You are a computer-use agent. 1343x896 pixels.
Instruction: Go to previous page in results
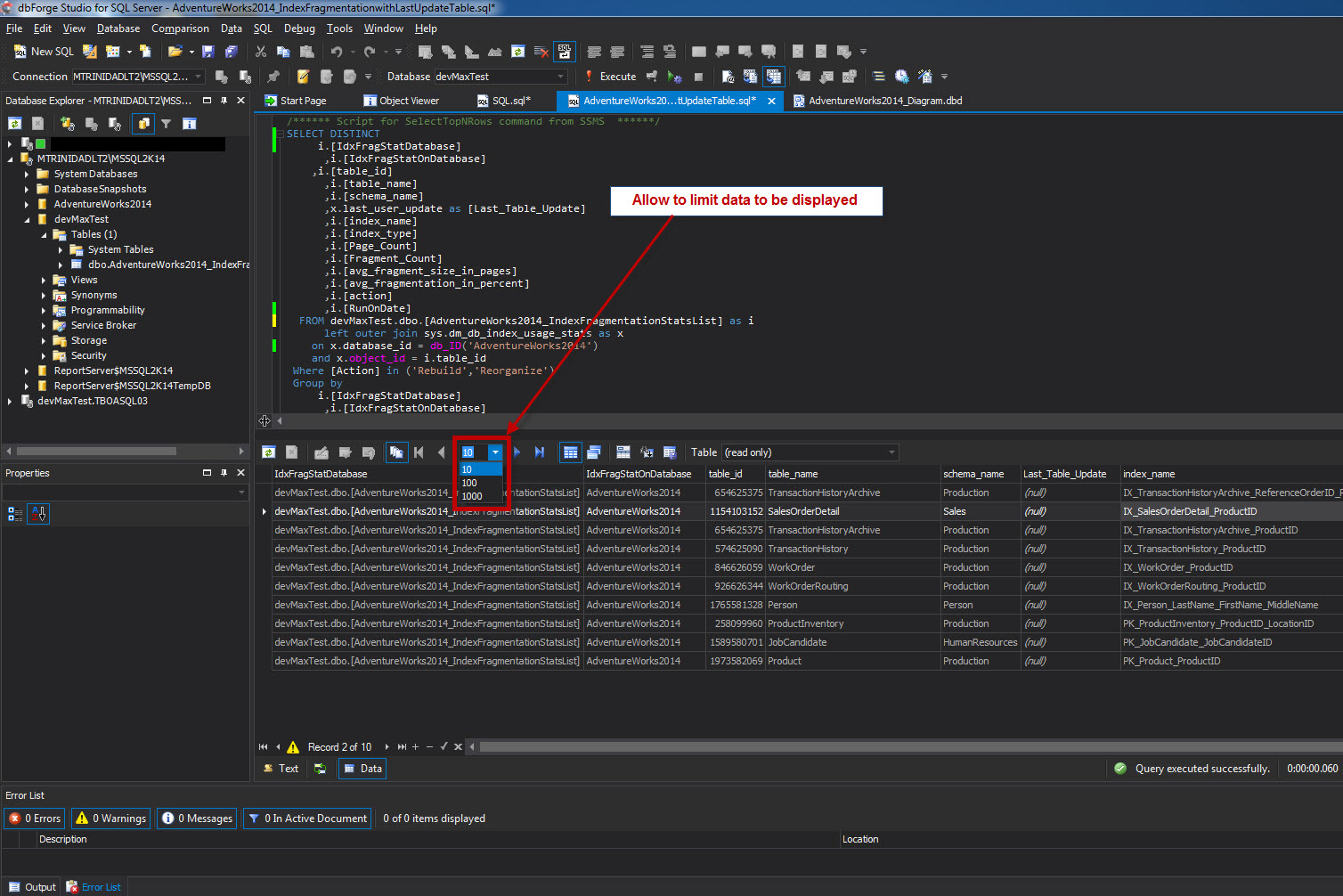pyautogui.click(x=441, y=452)
